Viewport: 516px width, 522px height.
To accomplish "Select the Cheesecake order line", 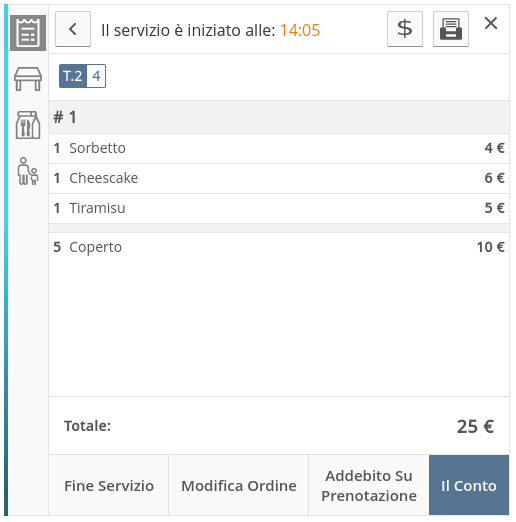I will [x=279, y=178].
